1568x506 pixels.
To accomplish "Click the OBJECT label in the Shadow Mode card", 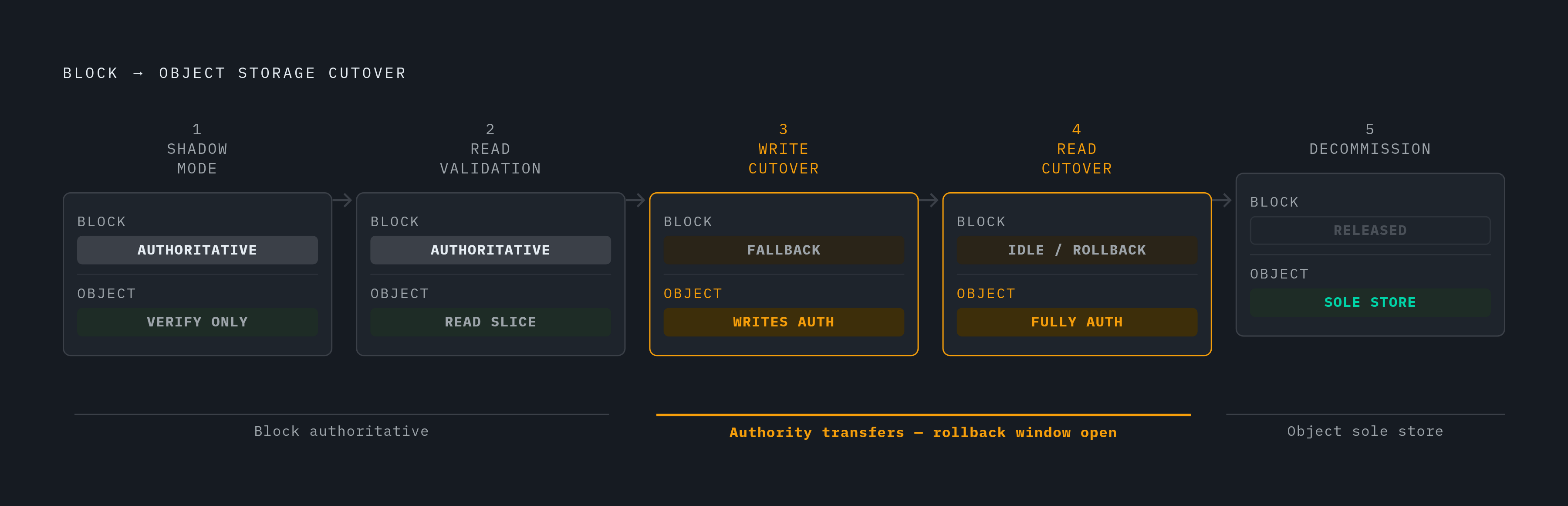I will (x=107, y=293).
